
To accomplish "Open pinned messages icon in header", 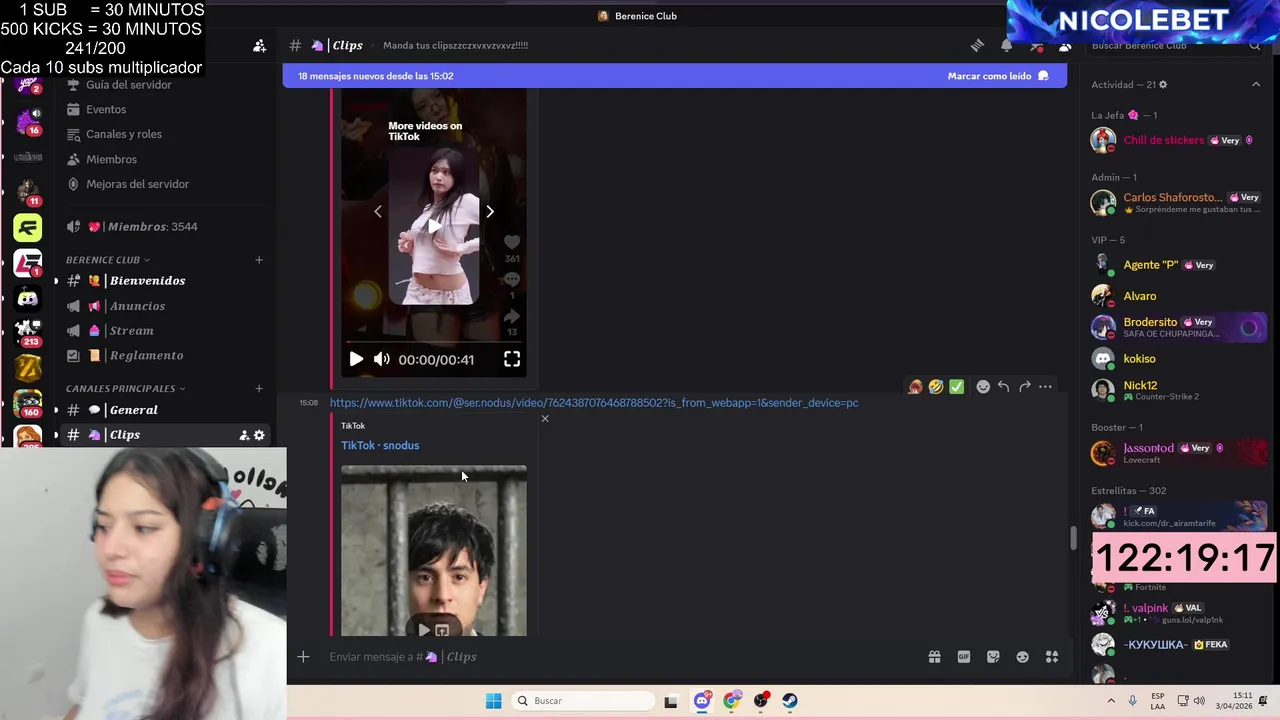I will 1036,45.
